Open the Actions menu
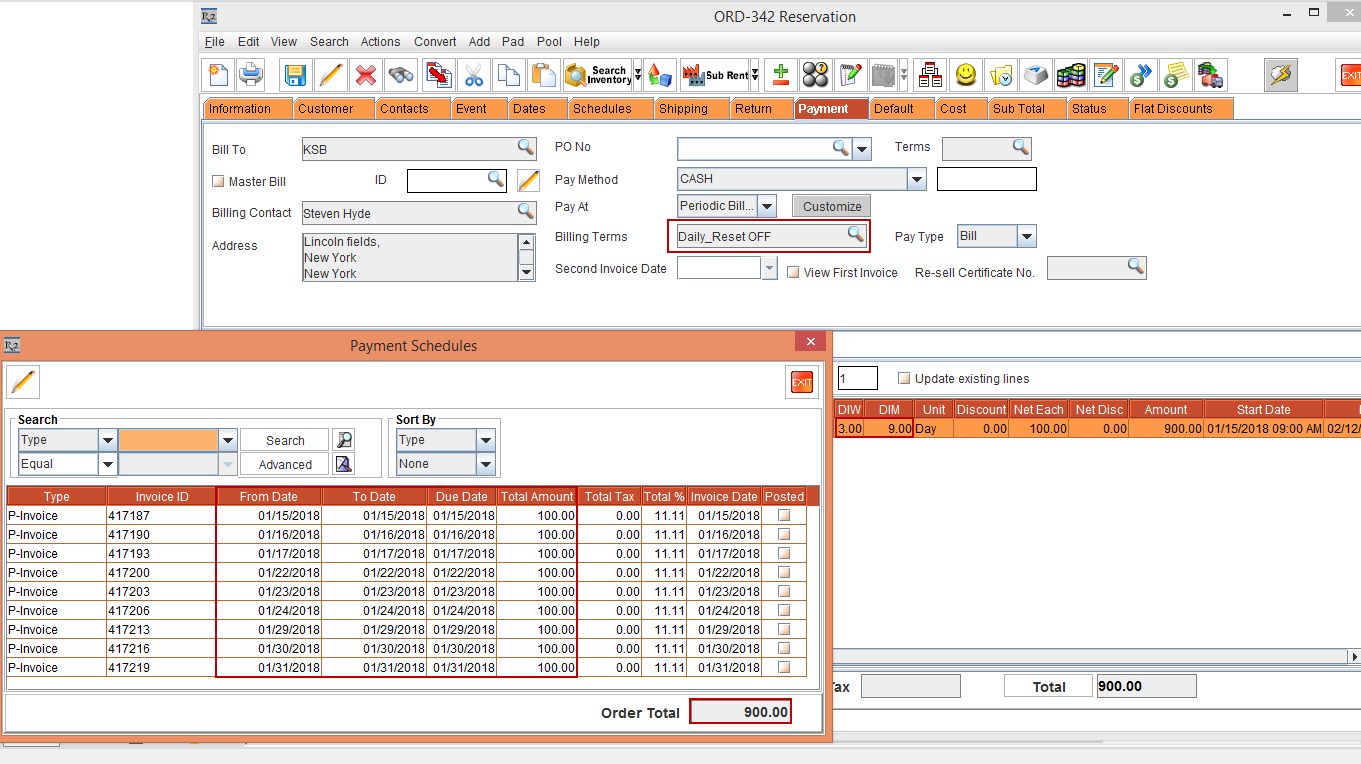Viewport: 1361px width, 764px height. point(380,42)
